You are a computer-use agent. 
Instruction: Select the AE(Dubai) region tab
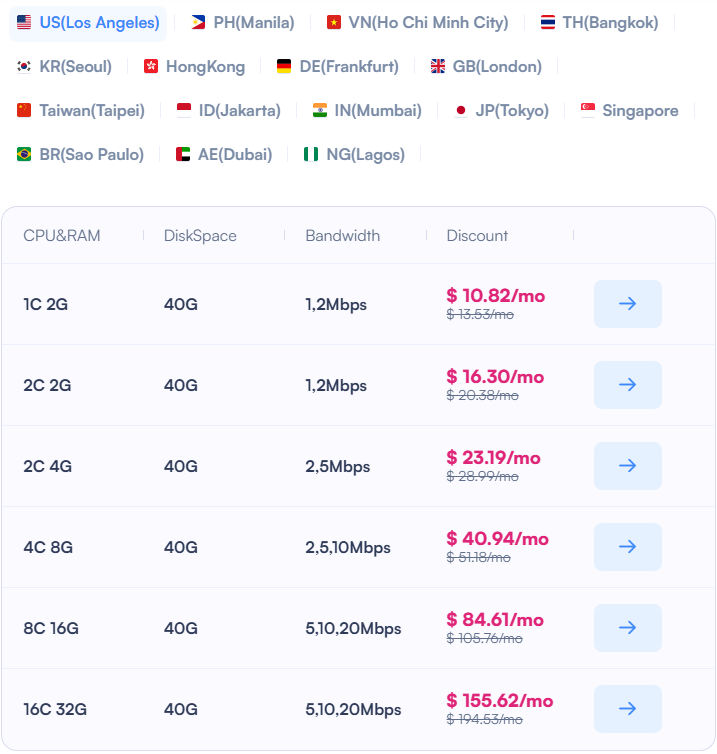(224, 155)
